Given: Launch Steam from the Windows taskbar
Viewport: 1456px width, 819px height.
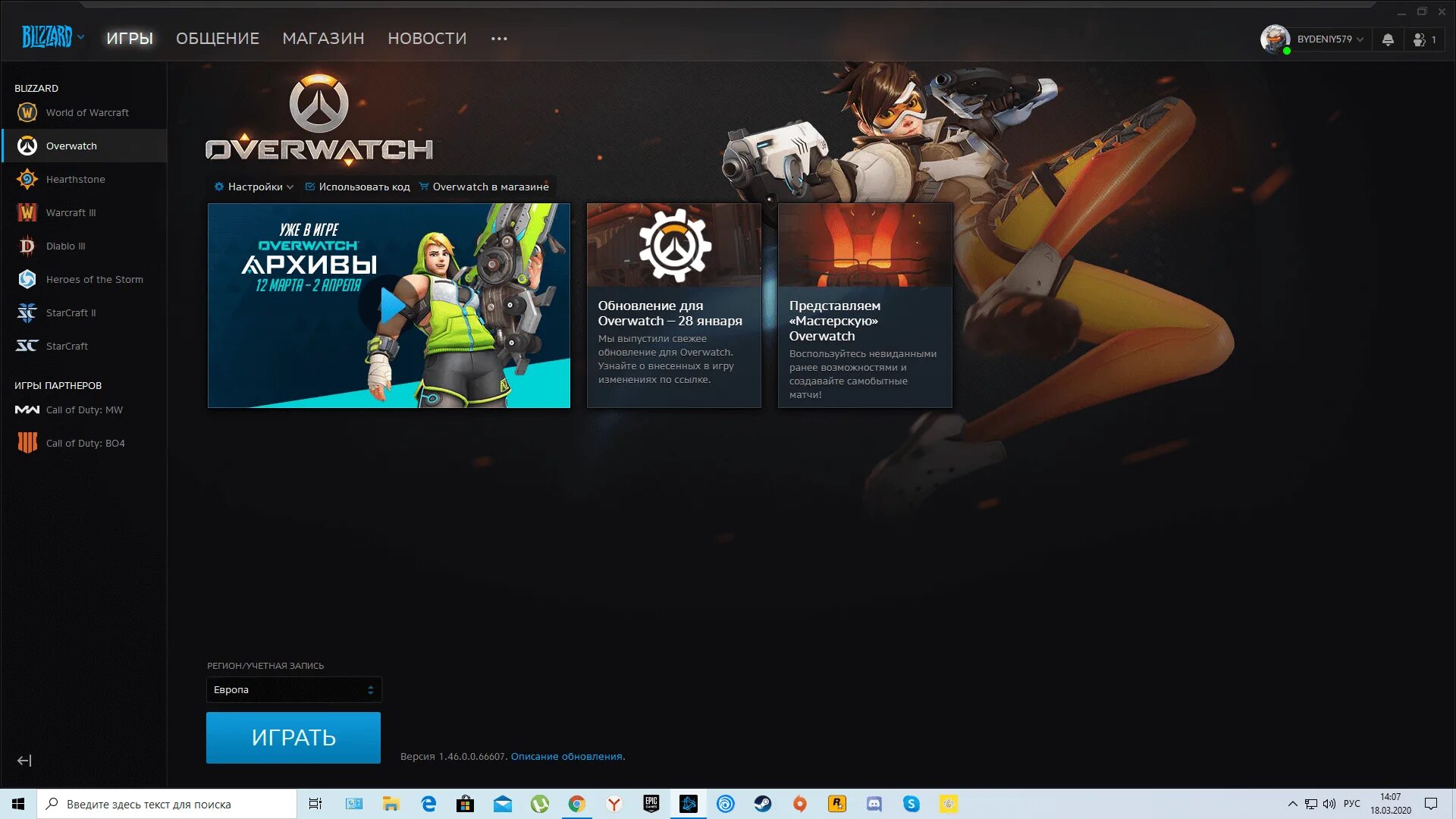Looking at the screenshot, I should point(762,804).
